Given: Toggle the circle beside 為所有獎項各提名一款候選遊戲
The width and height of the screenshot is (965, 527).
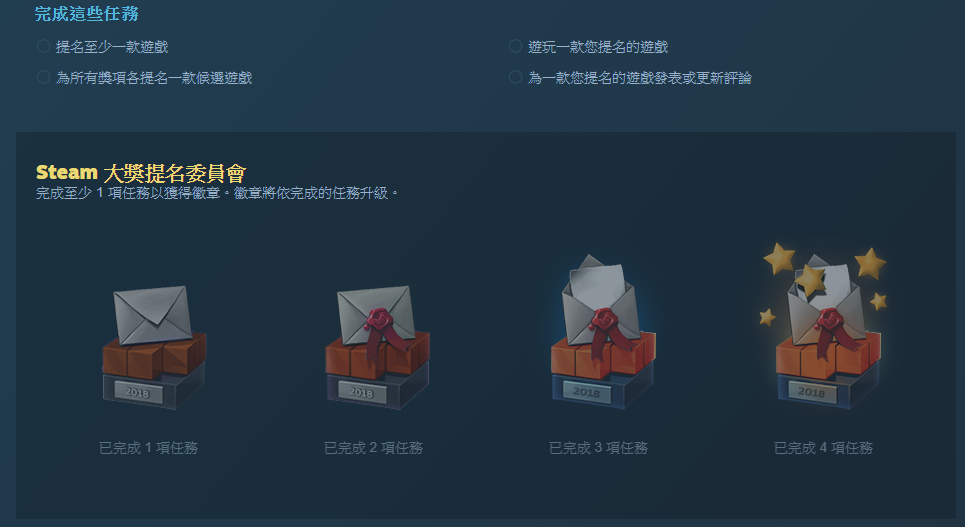Looking at the screenshot, I should [43, 77].
